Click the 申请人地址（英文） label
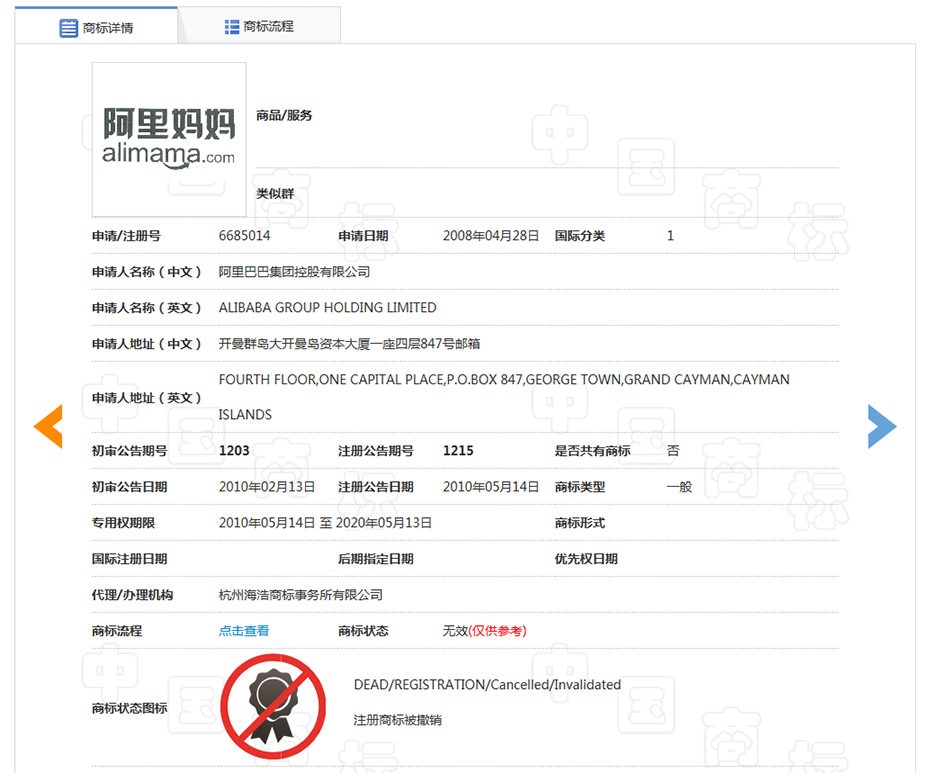 click(x=147, y=398)
